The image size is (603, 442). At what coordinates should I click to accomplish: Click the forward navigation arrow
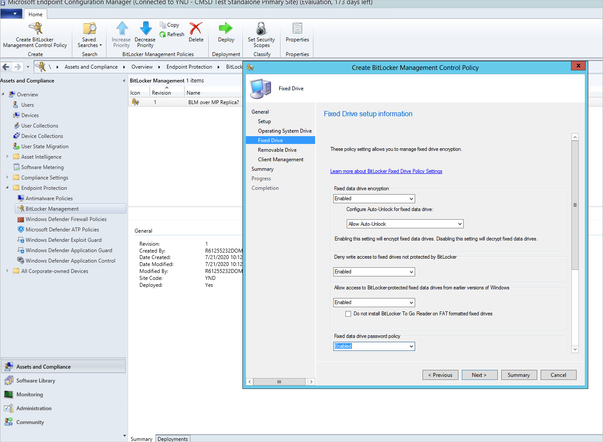[17, 67]
